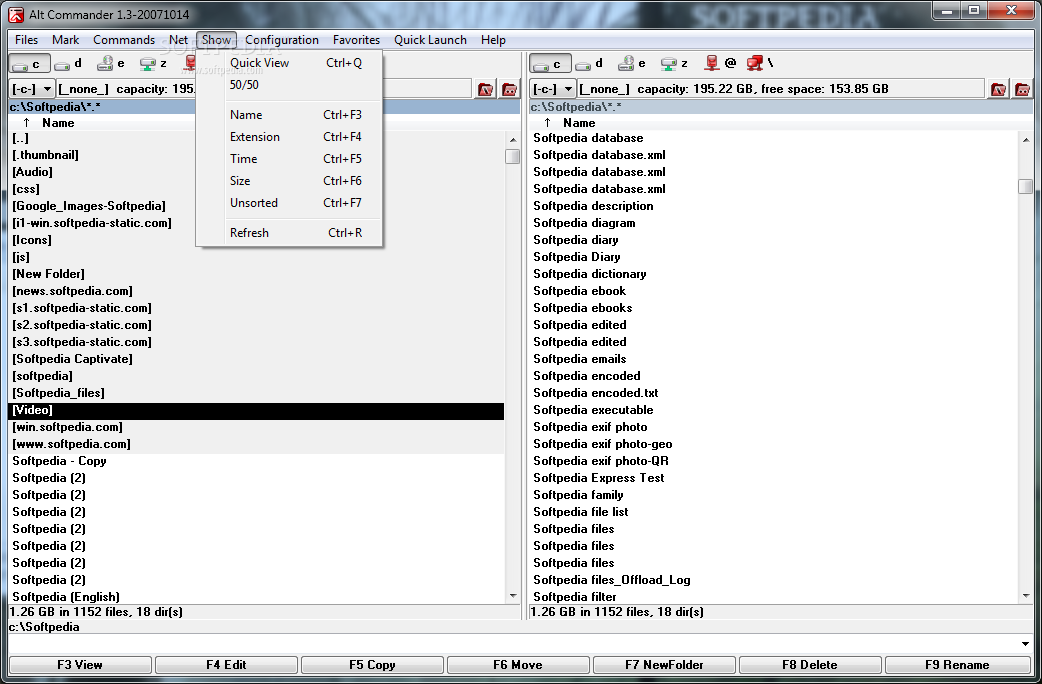
Task: Select network drive z in right panel
Action: click(675, 64)
